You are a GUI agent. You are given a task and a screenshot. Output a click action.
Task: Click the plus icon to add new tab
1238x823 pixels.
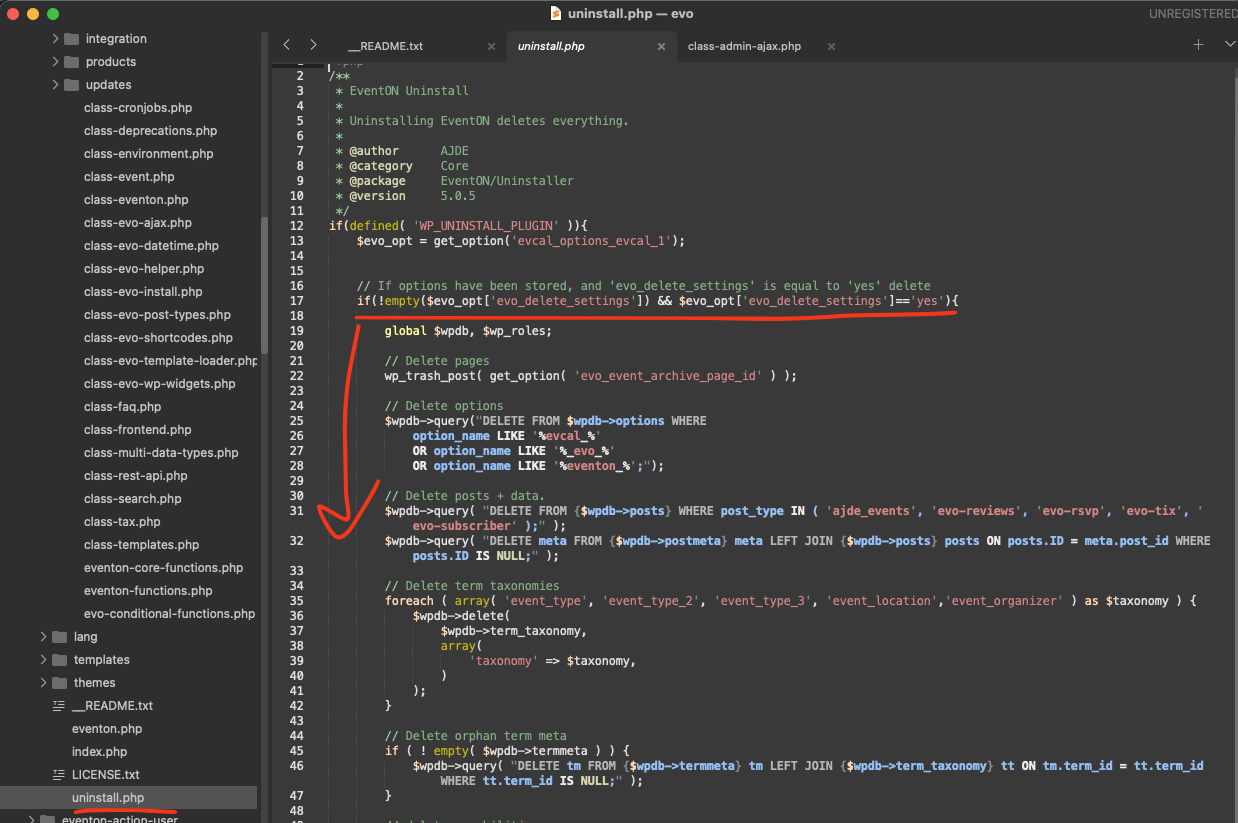click(1198, 45)
